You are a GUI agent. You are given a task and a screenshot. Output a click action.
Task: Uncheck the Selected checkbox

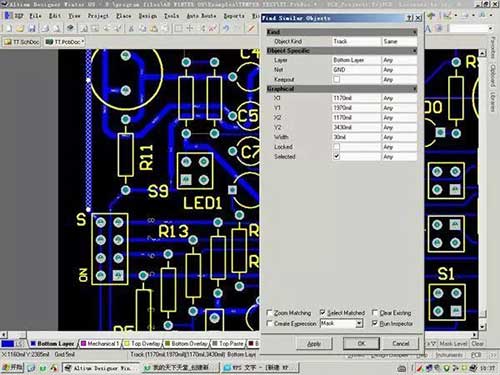pyautogui.click(x=337, y=156)
